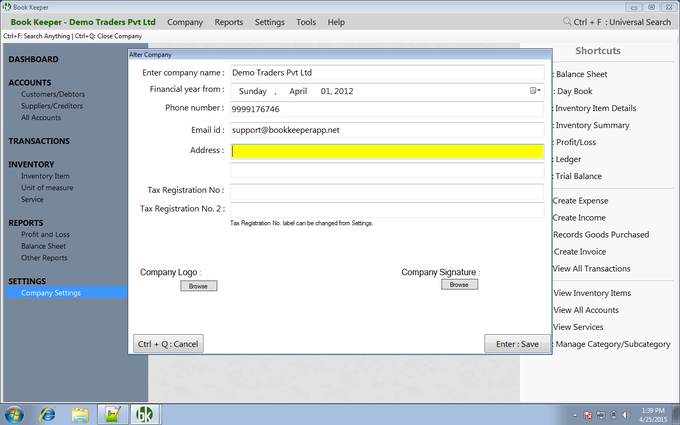Click Create Income shortcut
The image size is (680, 425).
(x=579, y=218)
